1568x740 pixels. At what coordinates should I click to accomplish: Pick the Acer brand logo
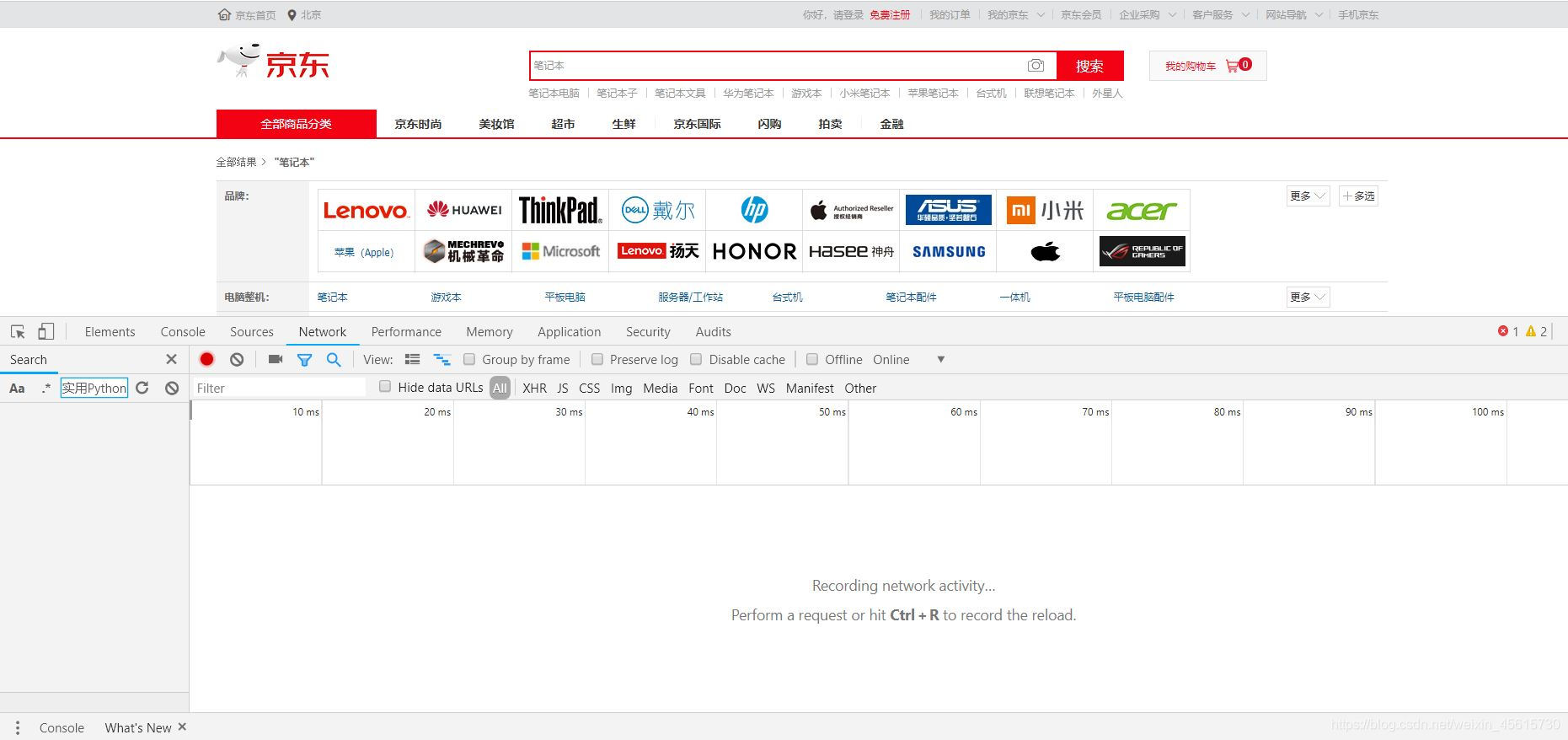1142,210
